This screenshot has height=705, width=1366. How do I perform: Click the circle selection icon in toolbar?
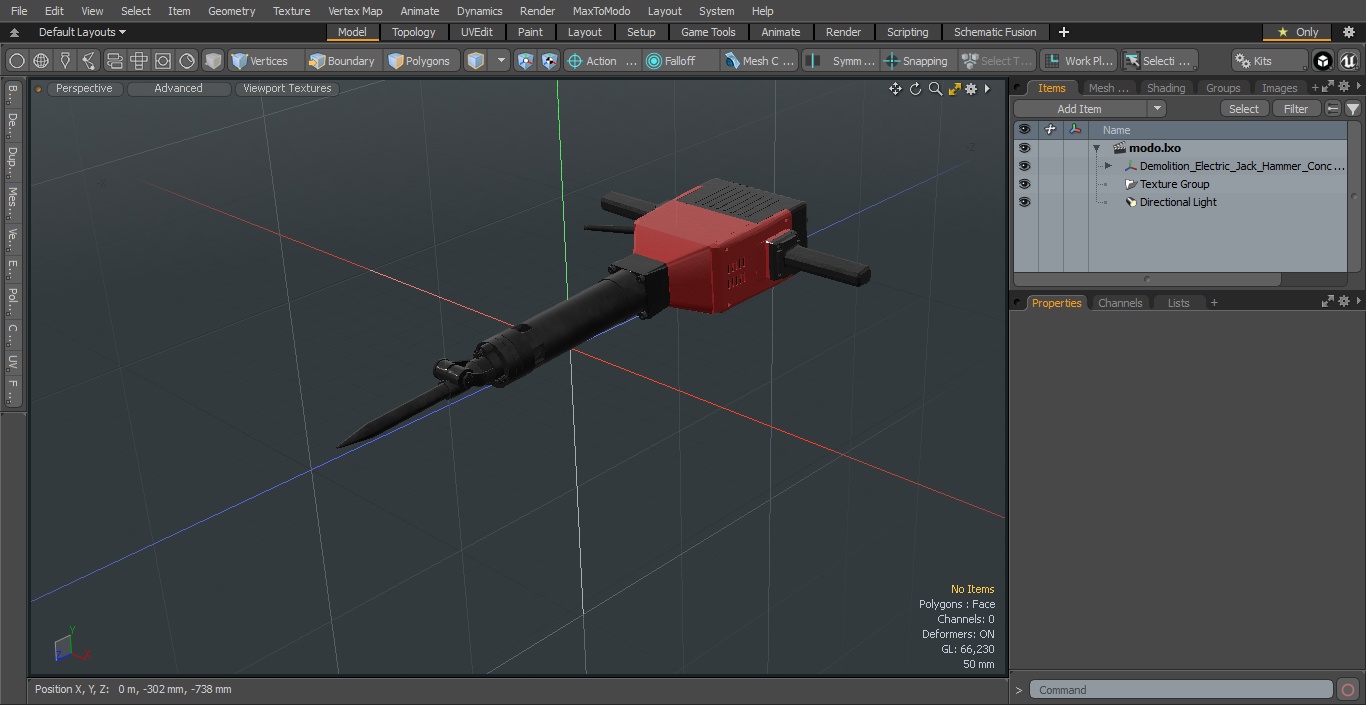16,61
